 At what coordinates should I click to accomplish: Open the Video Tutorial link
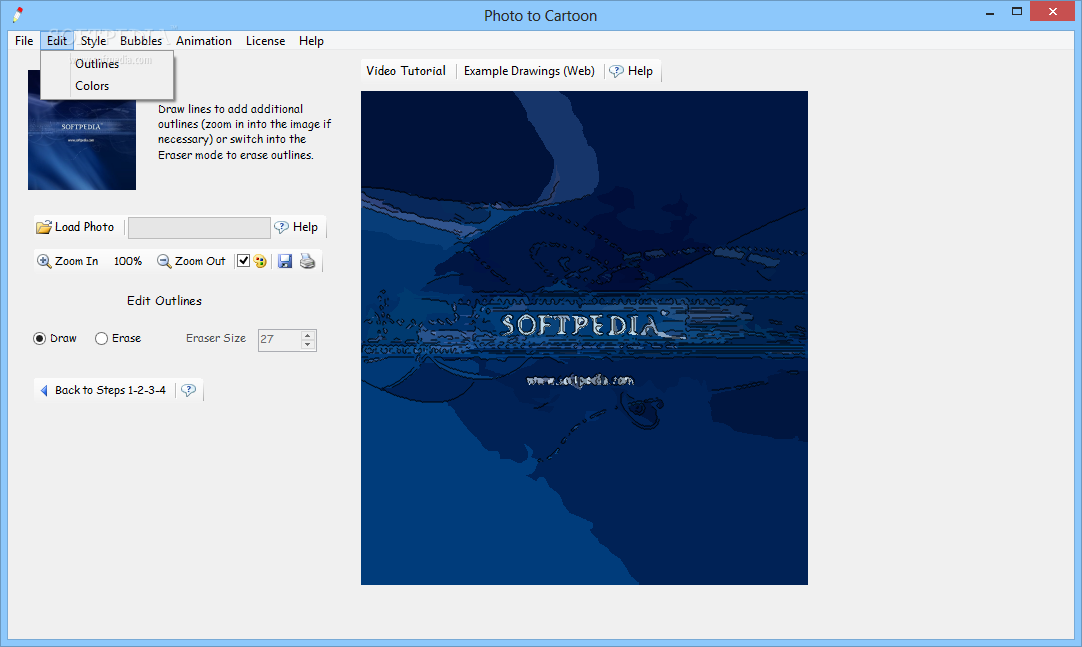[x=406, y=71]
